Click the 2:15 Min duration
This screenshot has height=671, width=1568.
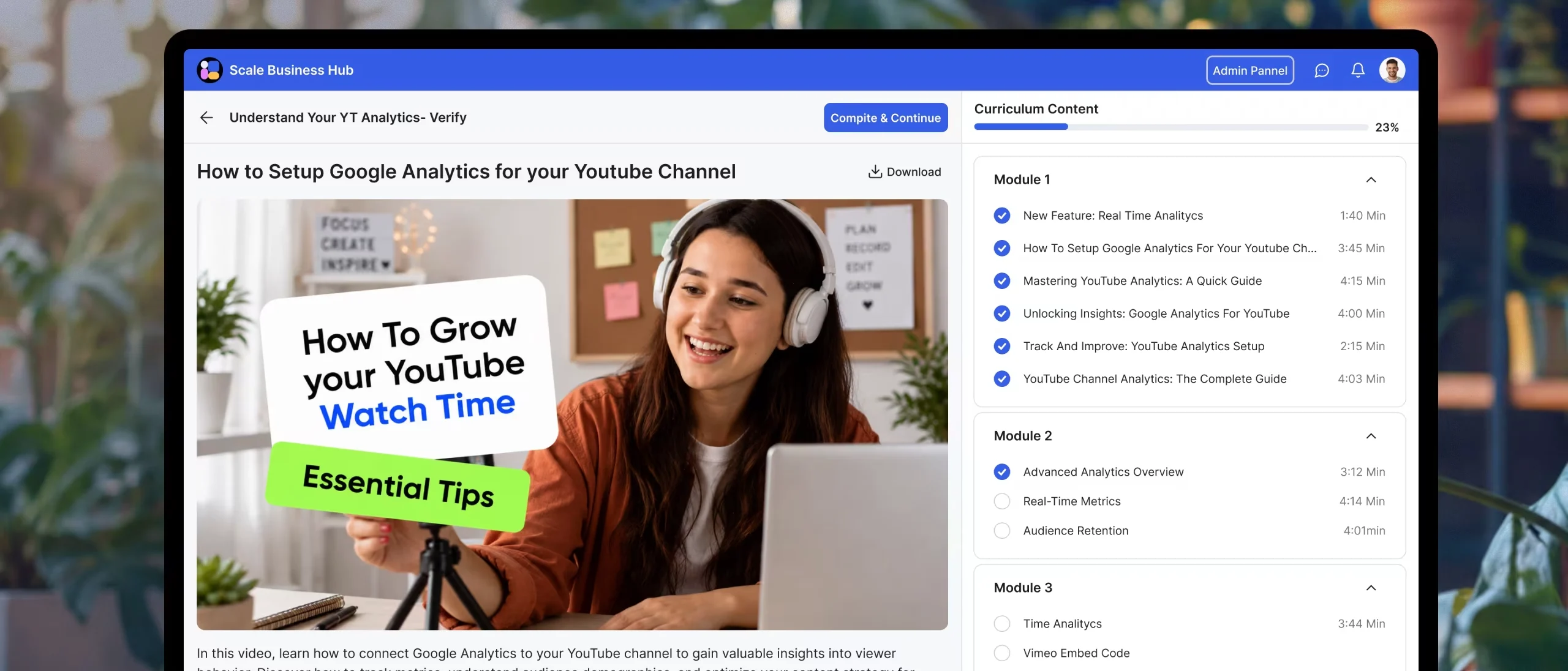click(1362, 346)
